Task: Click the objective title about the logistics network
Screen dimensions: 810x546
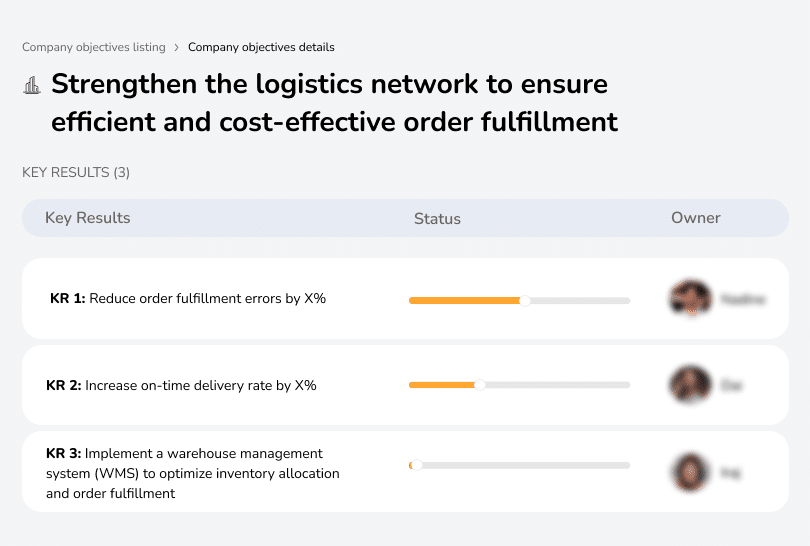Action: 334,103
